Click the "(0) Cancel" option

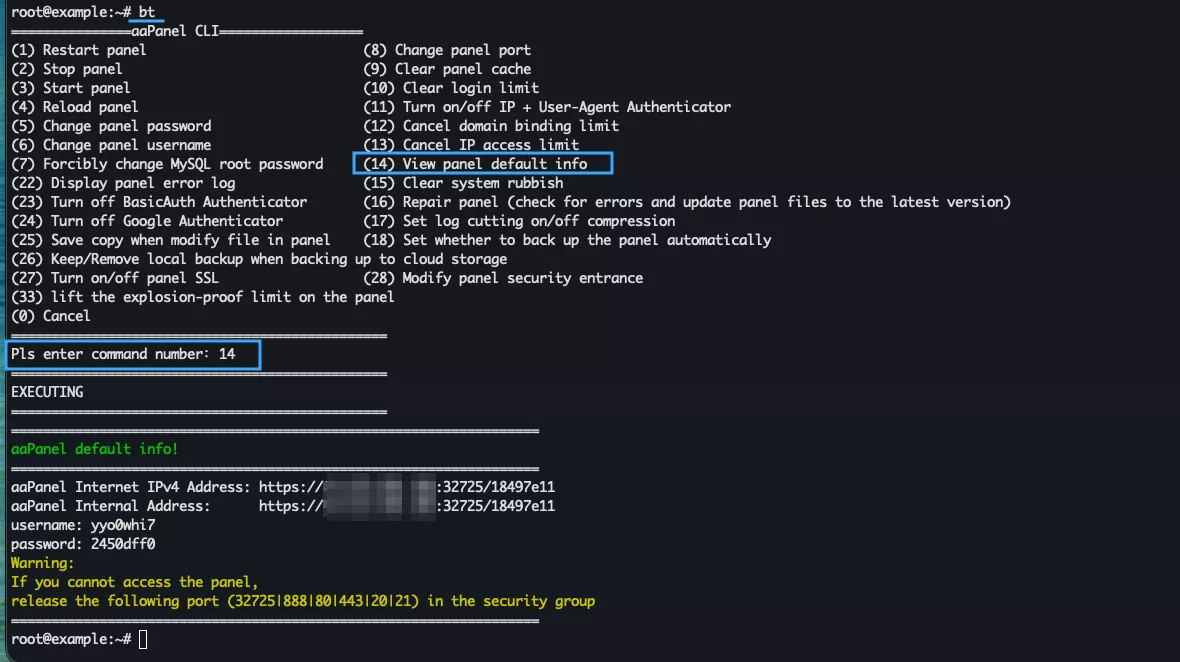[51, 316]
